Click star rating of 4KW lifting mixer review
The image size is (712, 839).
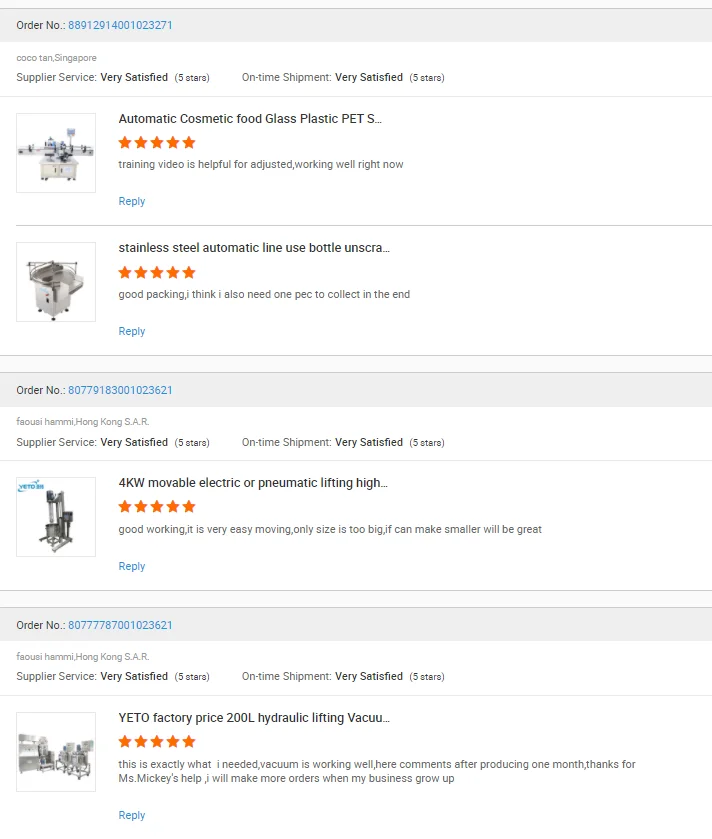(157, 507)
